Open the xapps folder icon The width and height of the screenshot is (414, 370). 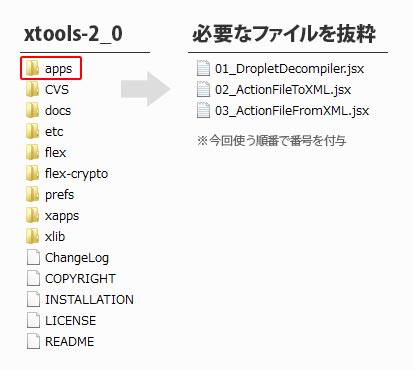pos(33,215)
